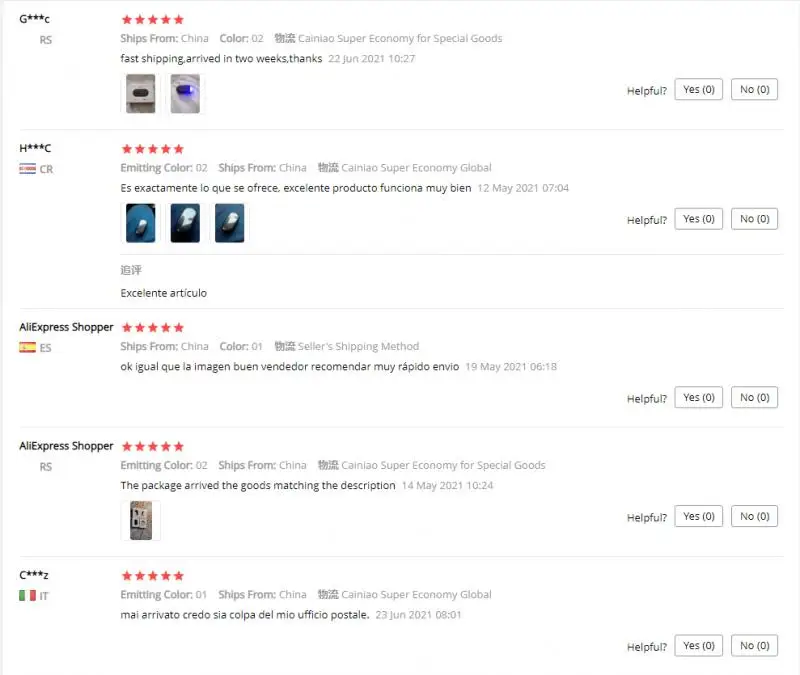Image resolution: width=800 pixels, height=675 pixels.
Task: Click five-star rating of C***z review
Action: click(x=153, y=576)
